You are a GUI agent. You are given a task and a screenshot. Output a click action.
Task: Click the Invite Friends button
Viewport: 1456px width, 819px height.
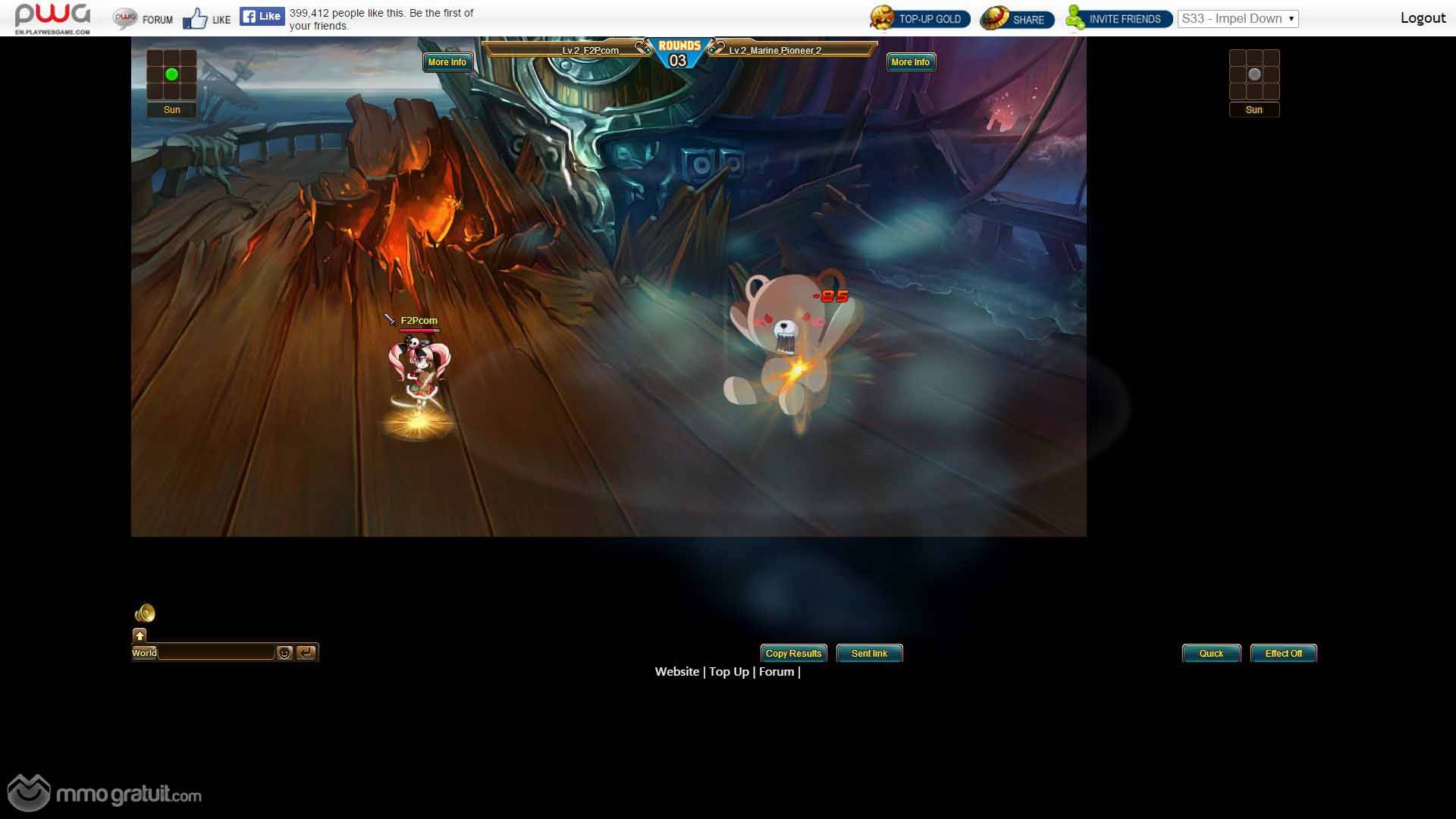1119,18
